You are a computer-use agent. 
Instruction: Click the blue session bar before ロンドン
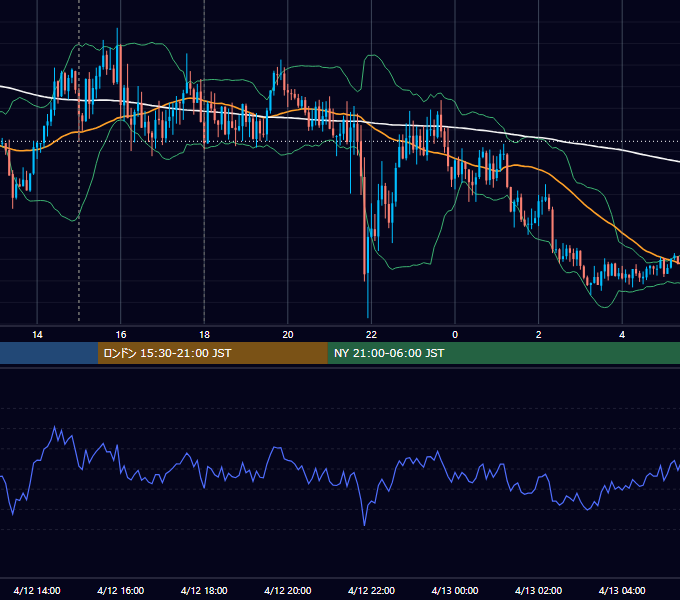pyautogui.click(x=49, y=353)
